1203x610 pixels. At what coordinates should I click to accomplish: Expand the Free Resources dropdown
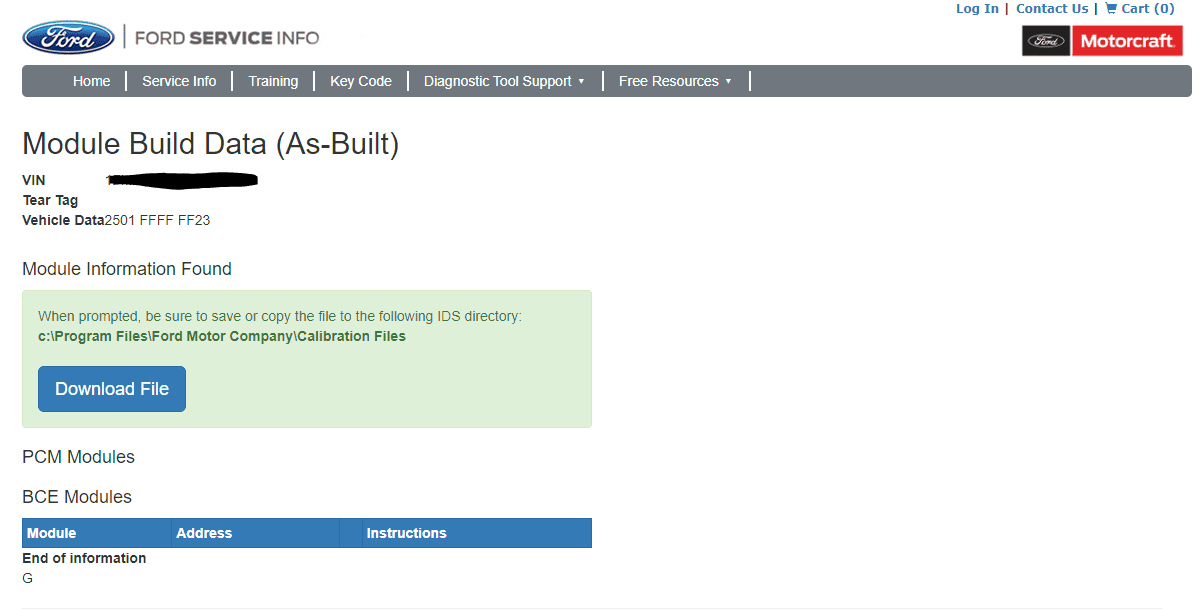click(675, 81)
